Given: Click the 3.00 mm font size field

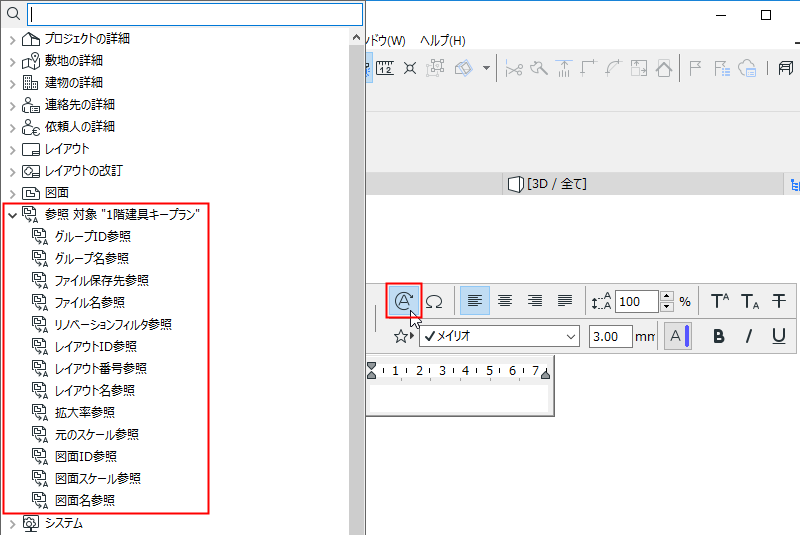Looking at the screenshot, I should [611, 337].
